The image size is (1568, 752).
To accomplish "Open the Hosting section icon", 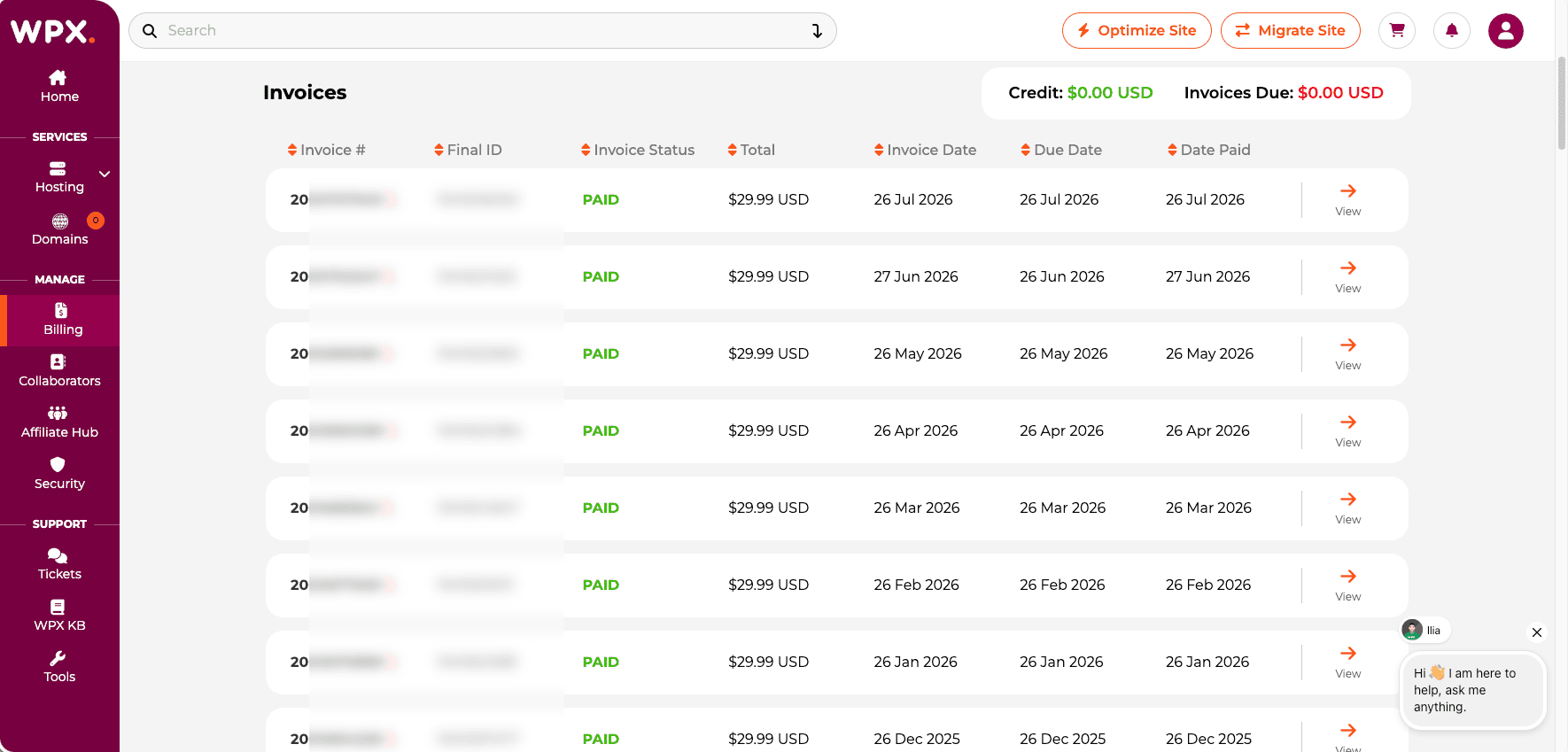I will (58, 168).
